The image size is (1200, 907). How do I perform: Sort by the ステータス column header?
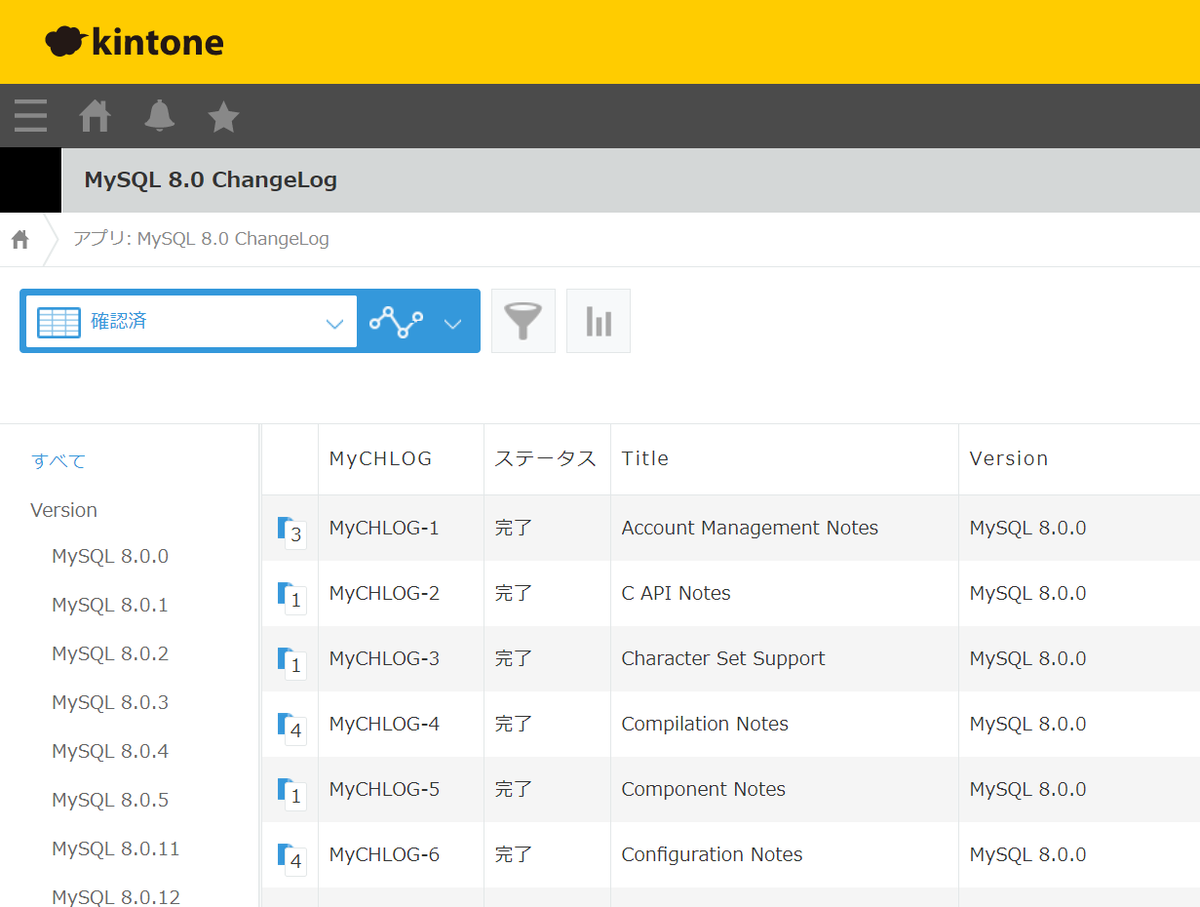click(x=545, y=459)
